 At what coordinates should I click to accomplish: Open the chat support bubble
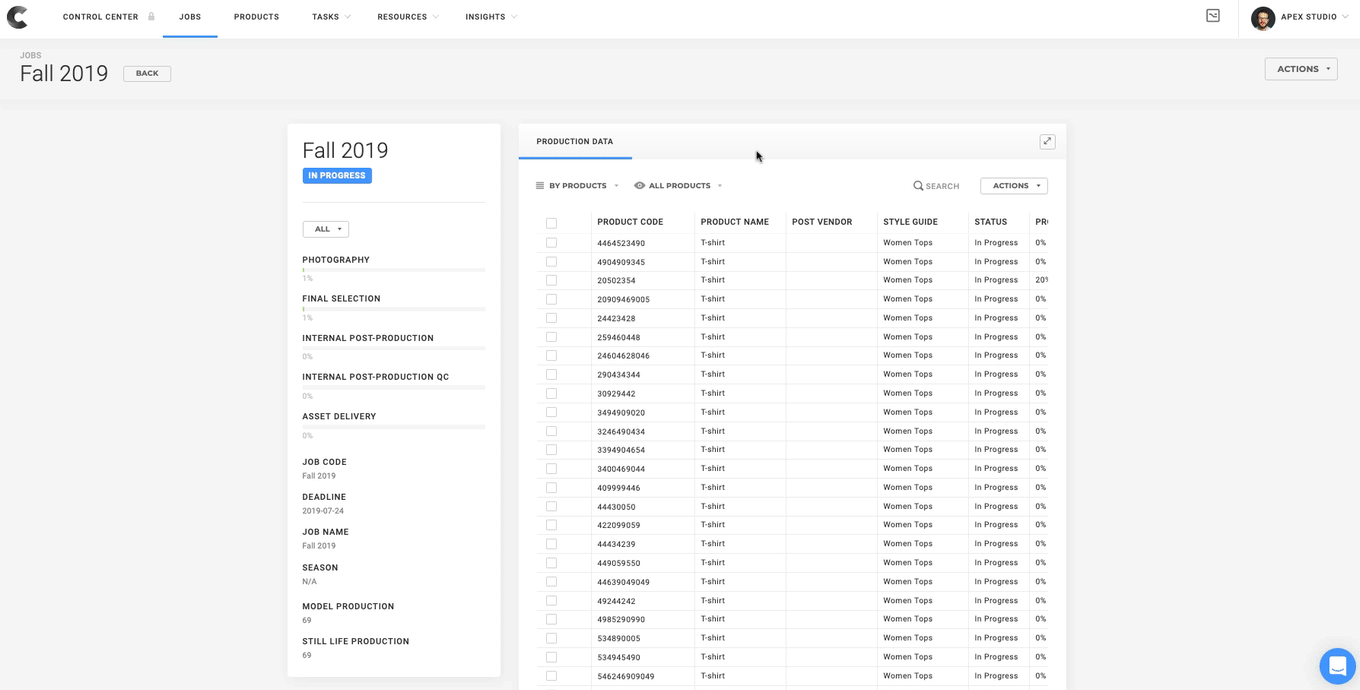(1337, 666)
